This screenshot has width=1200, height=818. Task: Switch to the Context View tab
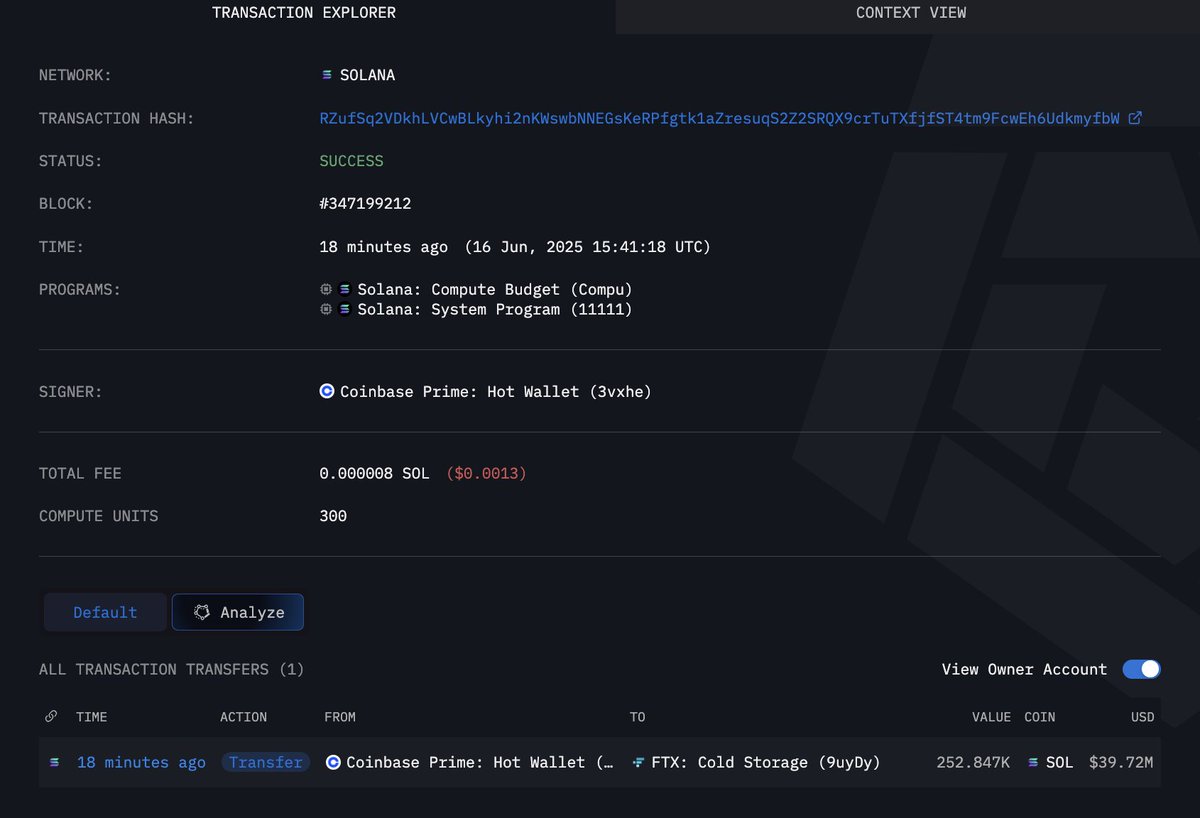tap(911, 13)
